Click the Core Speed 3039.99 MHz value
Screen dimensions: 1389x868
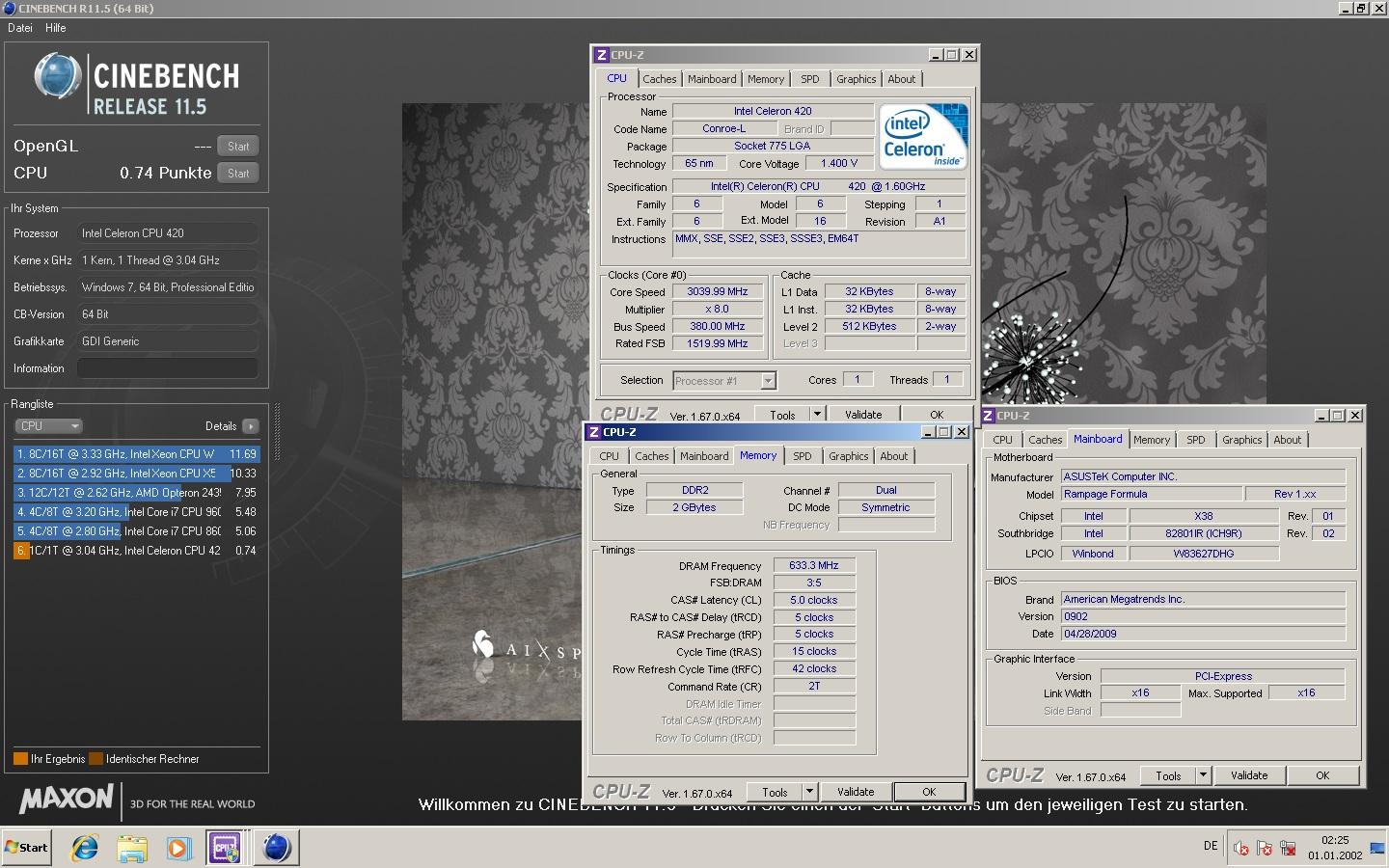718,291
